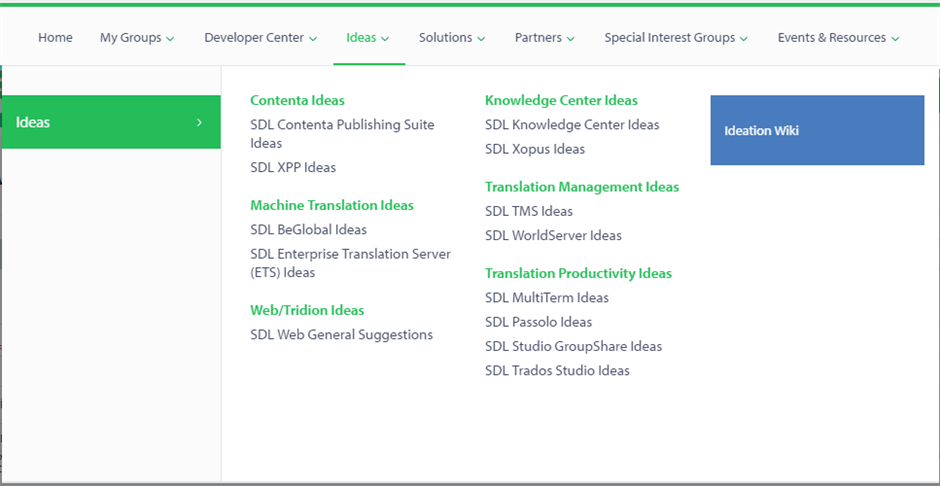940x486 pixels.
Task: Click the chevron next to Events & Resources
Action: [894, 39]
